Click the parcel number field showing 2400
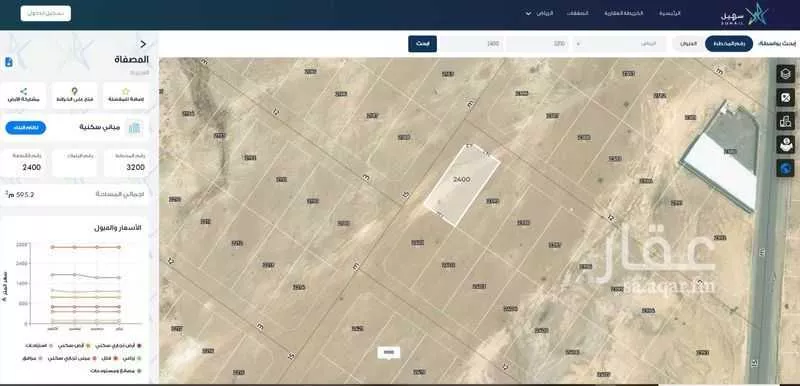The height and width of the screenshot is (386, 800). click(472, 44)
